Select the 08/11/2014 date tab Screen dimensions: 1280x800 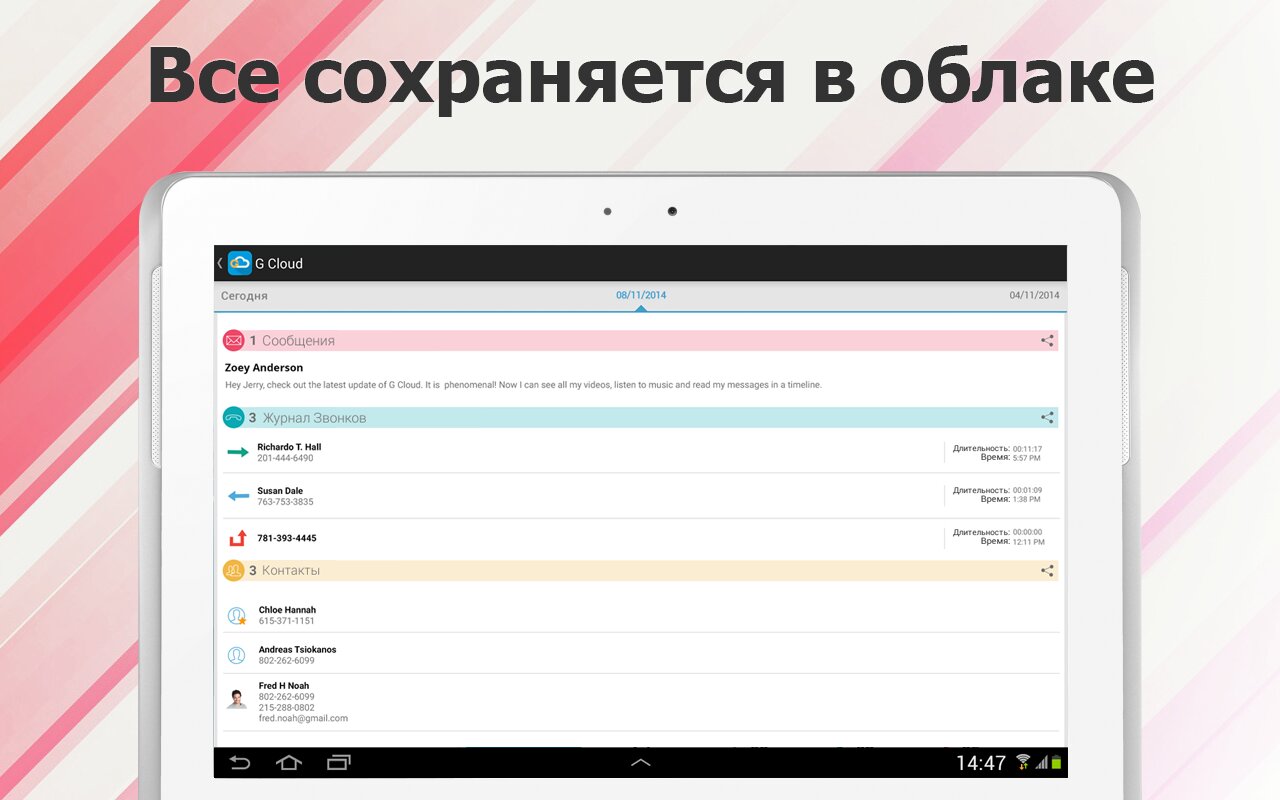pos(641,296)
